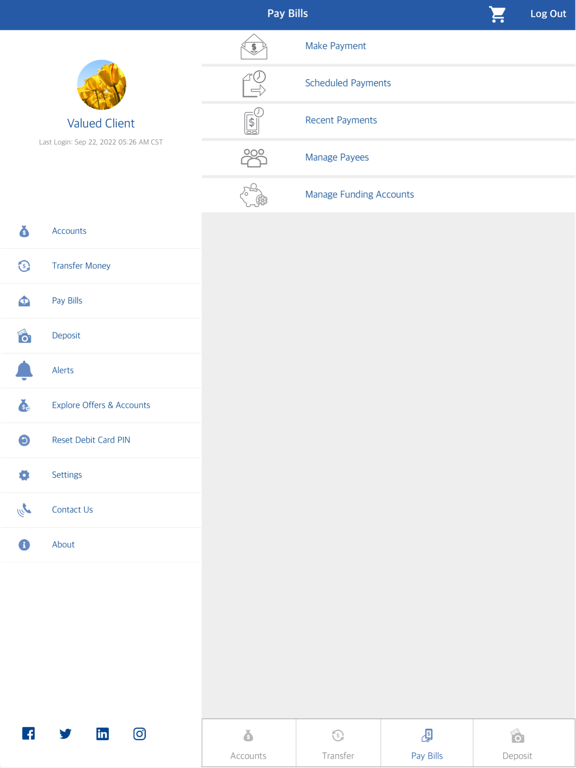The height and width of the screenshot is (768, 576).
Task: Open Scheduled Payments
Action: click(x=388, y=83)
